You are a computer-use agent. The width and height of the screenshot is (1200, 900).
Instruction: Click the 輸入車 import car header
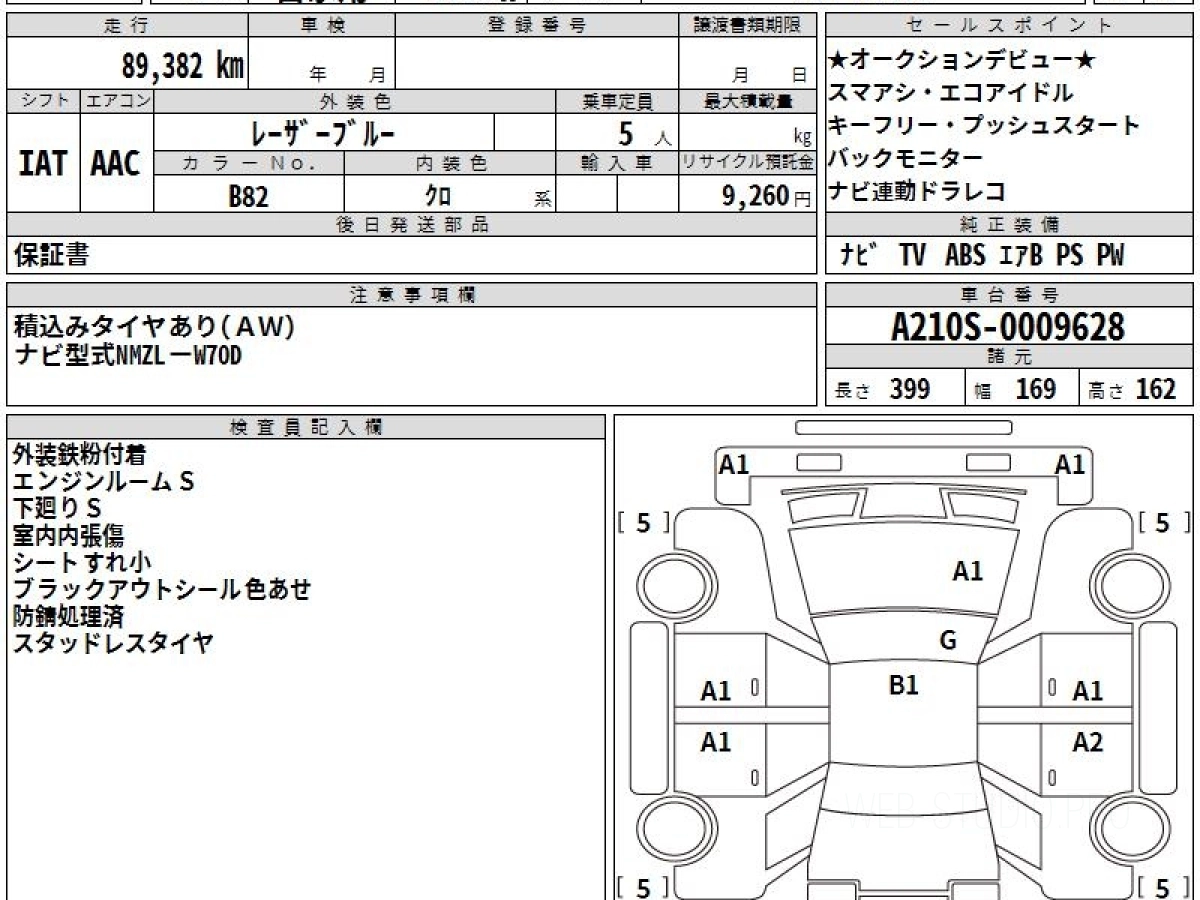[617, 164]
